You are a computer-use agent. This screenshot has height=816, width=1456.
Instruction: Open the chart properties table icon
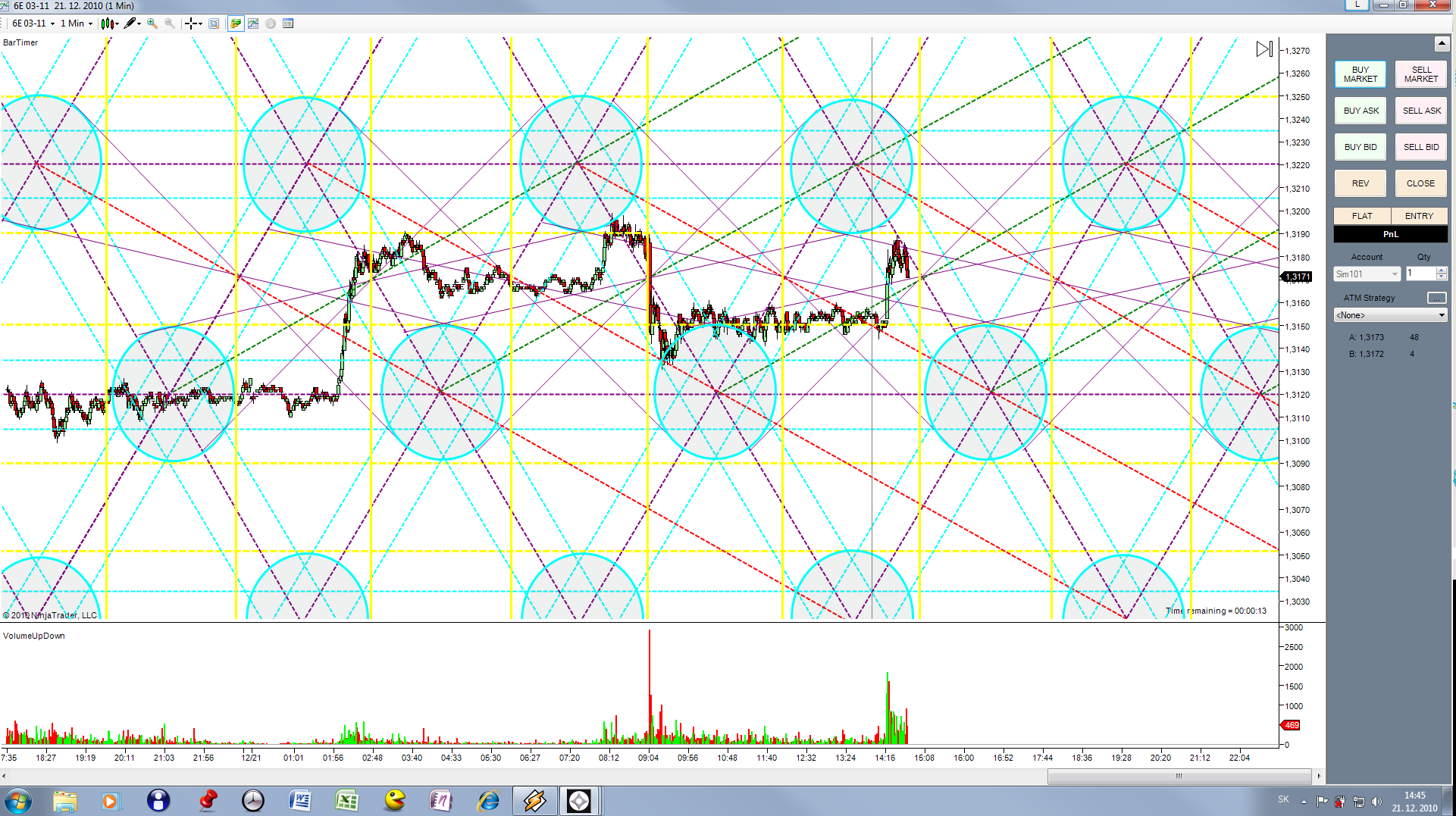click(288, 23)
